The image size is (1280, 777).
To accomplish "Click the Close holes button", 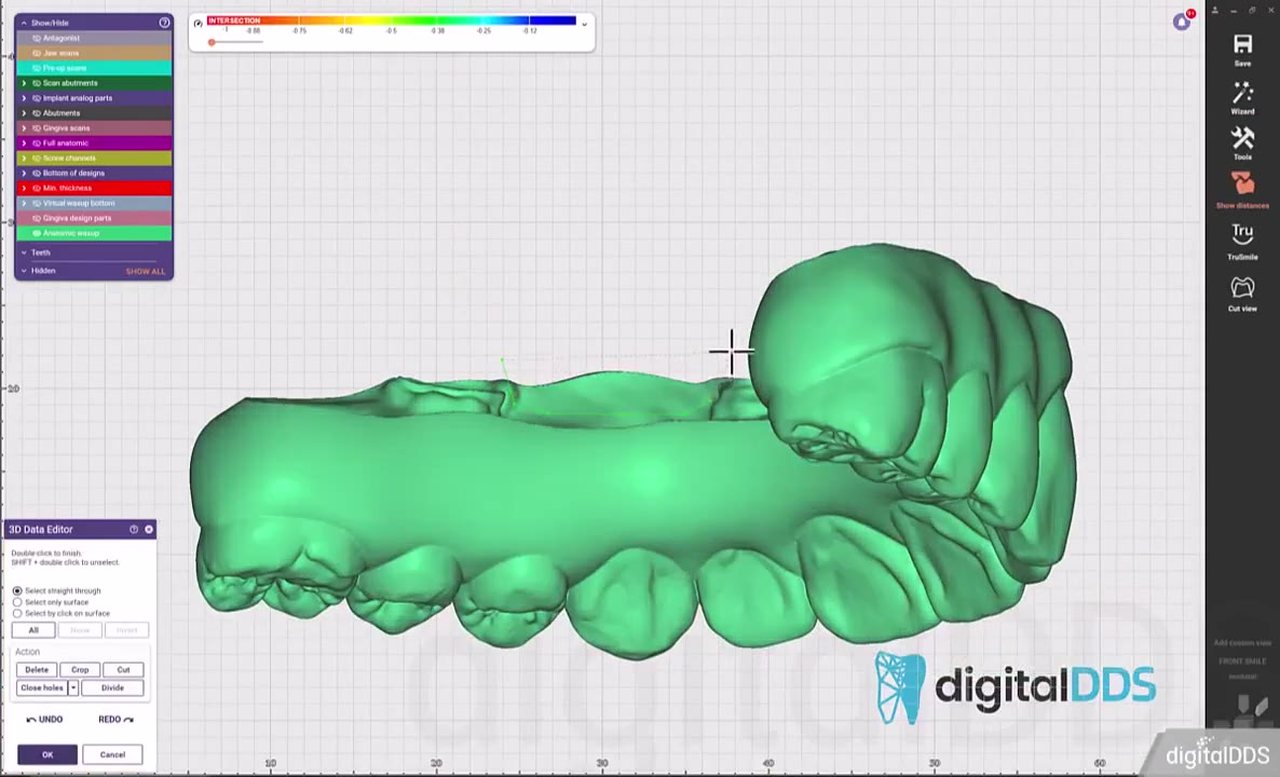I will pyautogui.click(x=42, y=688).
